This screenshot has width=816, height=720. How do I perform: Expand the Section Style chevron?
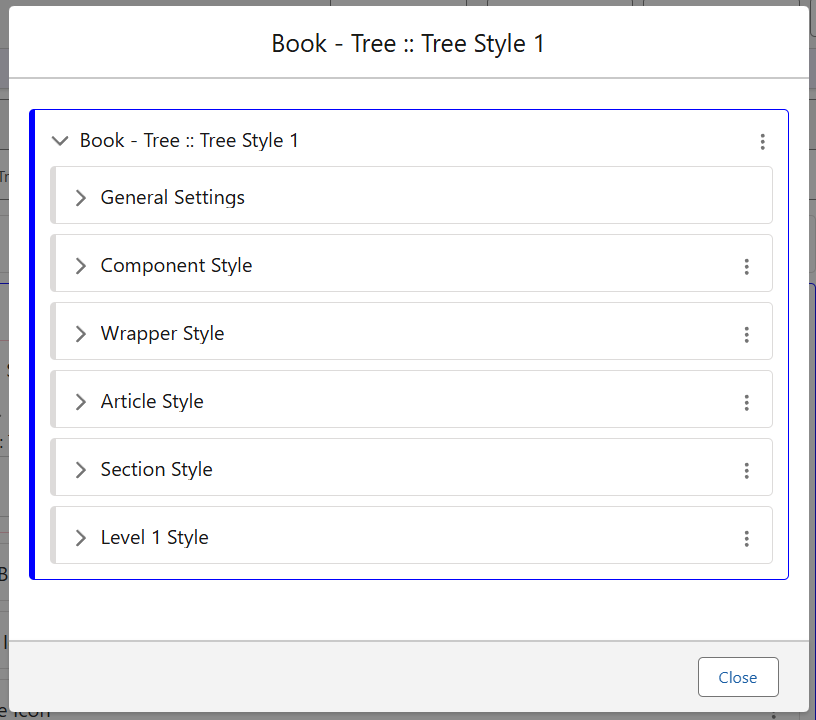tap(81, 470)
